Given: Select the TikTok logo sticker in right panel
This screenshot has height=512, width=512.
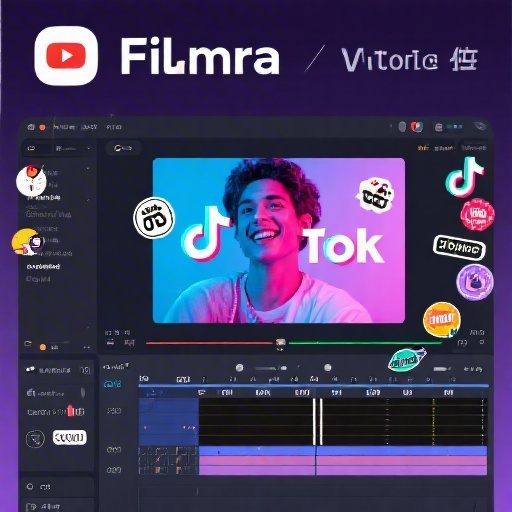Looking at the screenshot, I should tap(464, 177).
